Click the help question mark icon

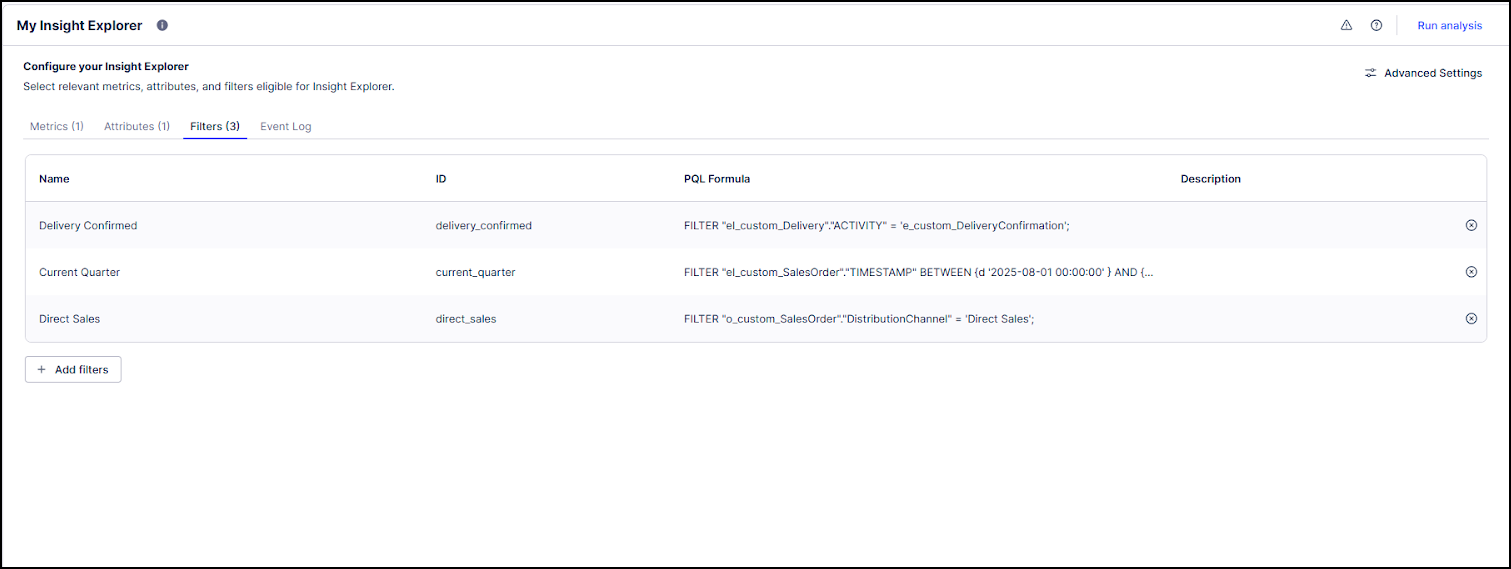tap(1376, 25)
